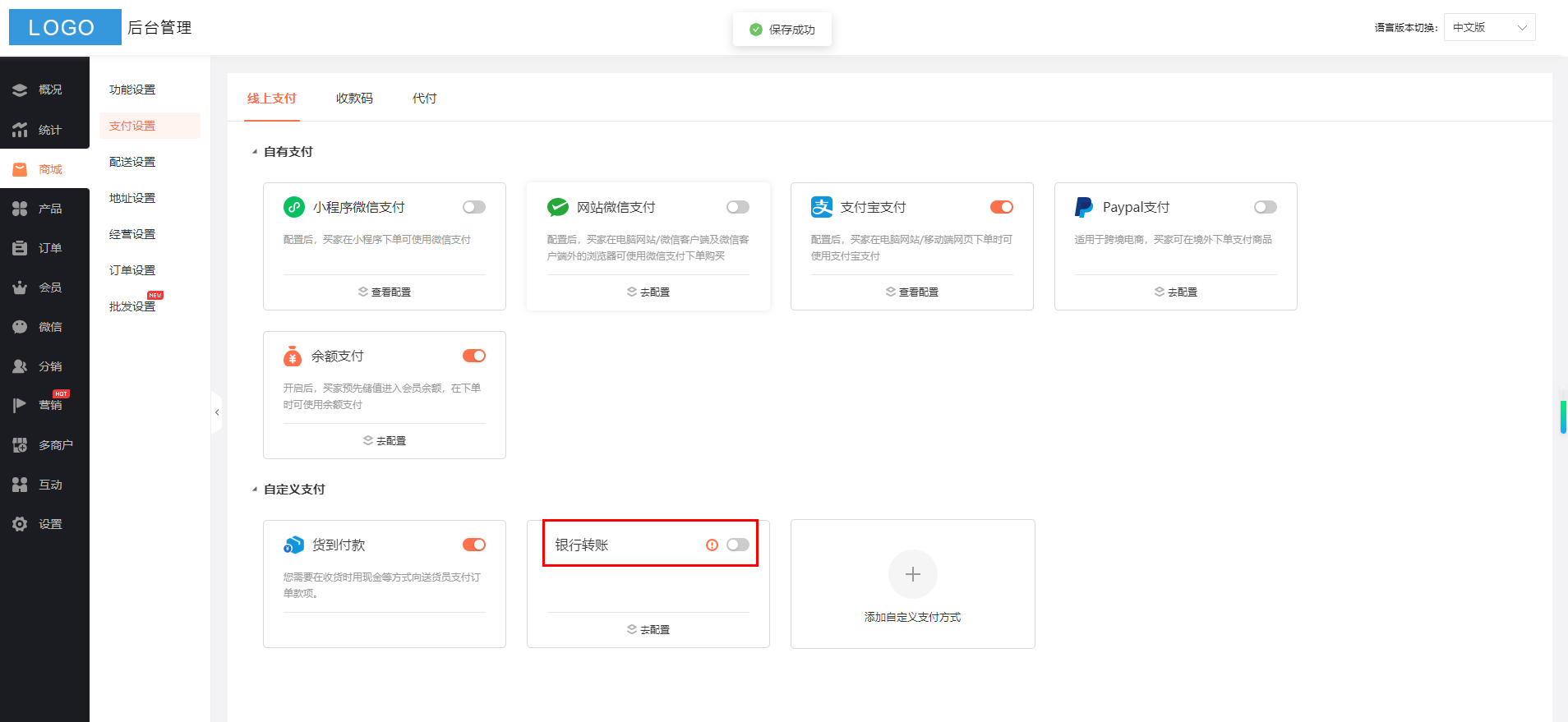
Task: Click the 银行转账 warning exclamation icon
Action: [713, 545]
